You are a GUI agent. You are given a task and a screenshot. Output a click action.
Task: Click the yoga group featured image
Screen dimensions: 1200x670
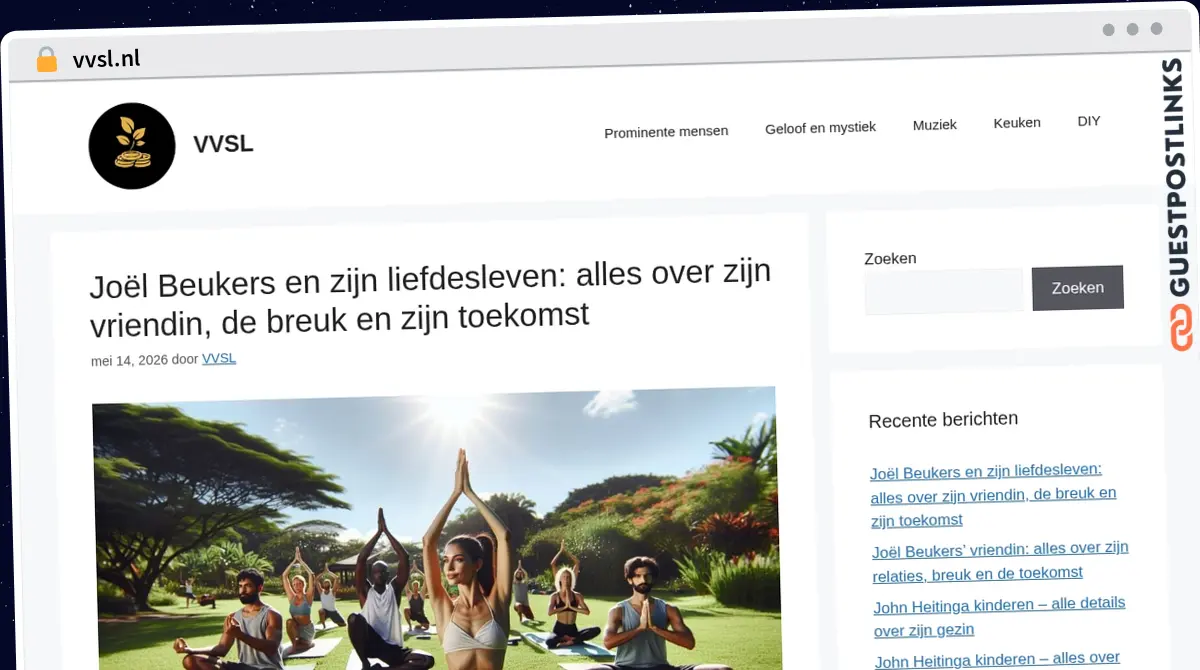(x=436, y=527)
